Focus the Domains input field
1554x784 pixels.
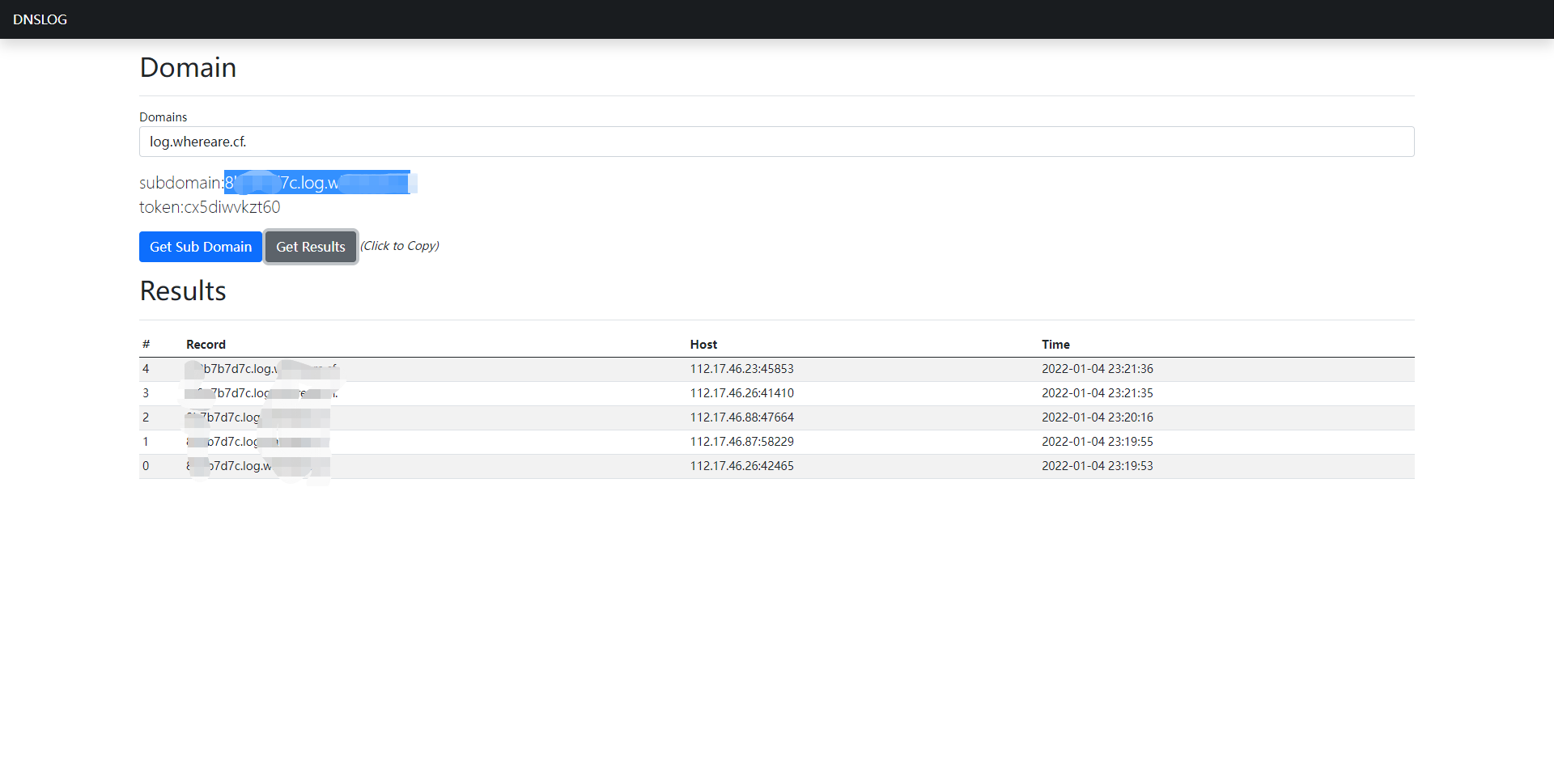(776, 142)
